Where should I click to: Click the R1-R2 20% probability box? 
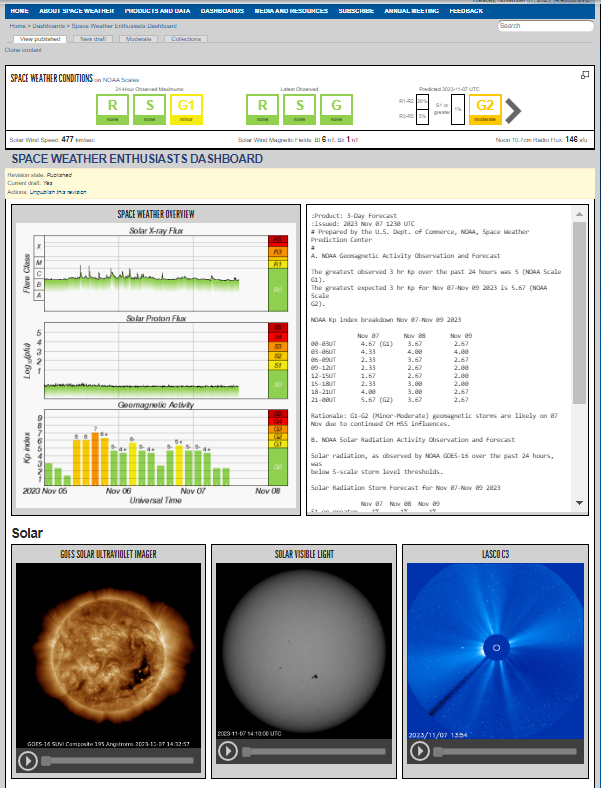click(x=422, y=101)
